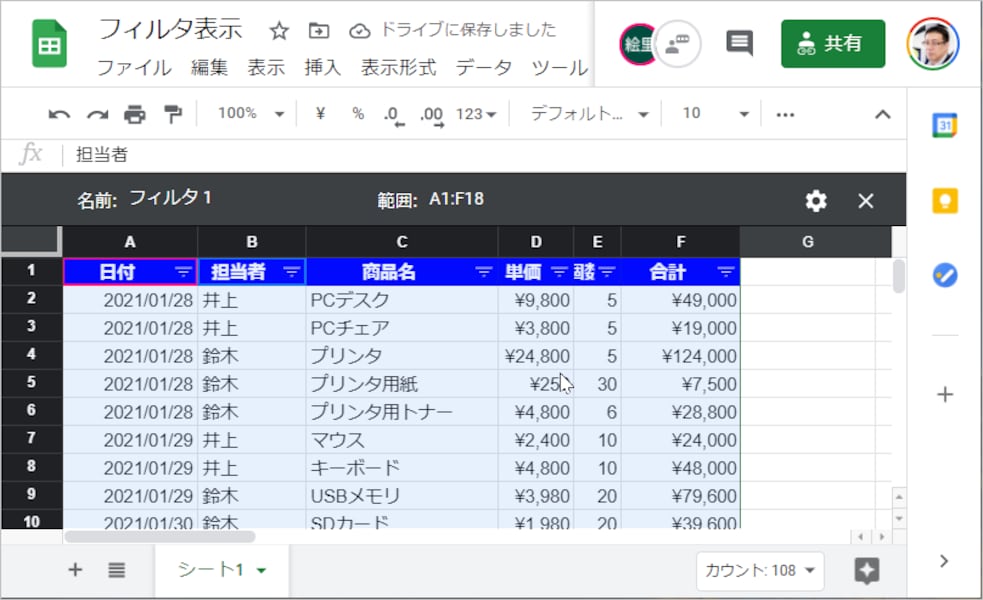
Task: Click the select-all corner box
Action: 31,241
